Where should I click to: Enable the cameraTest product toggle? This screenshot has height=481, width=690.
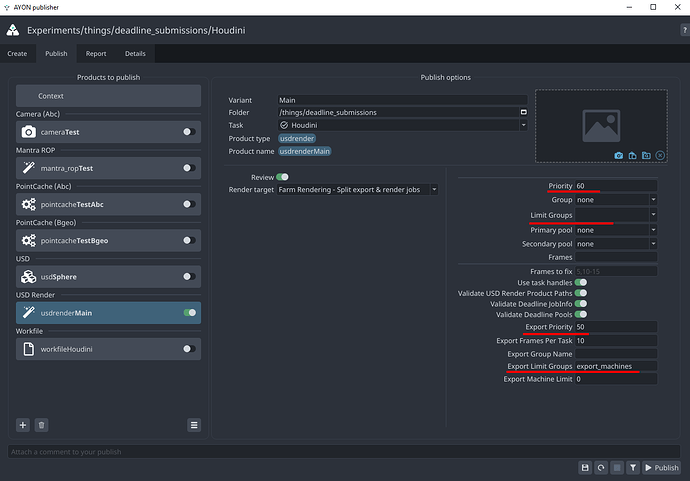pos(189,132)
